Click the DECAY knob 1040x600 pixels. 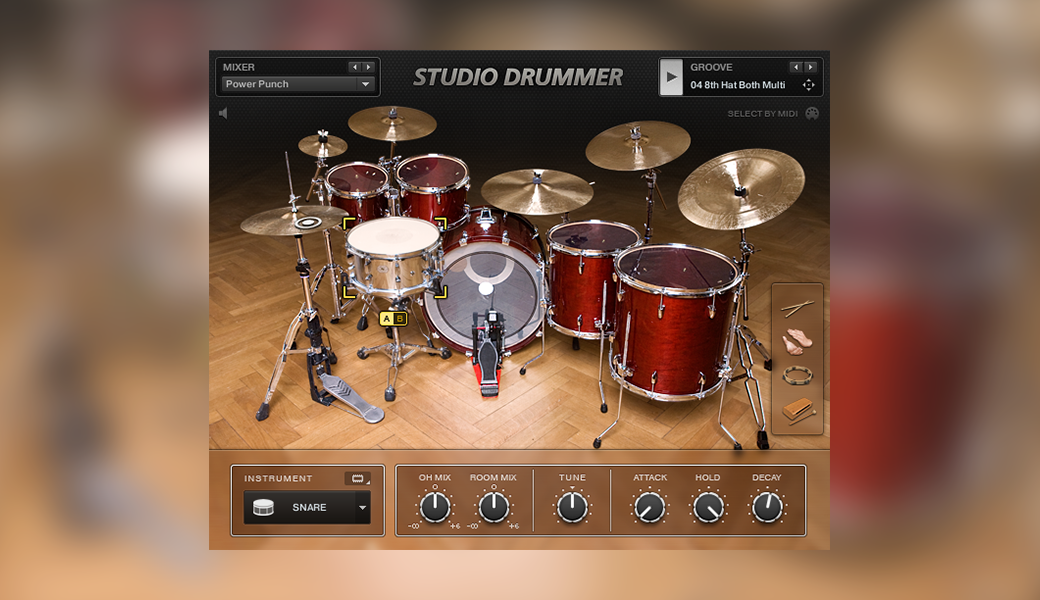[x=767, y=508]
